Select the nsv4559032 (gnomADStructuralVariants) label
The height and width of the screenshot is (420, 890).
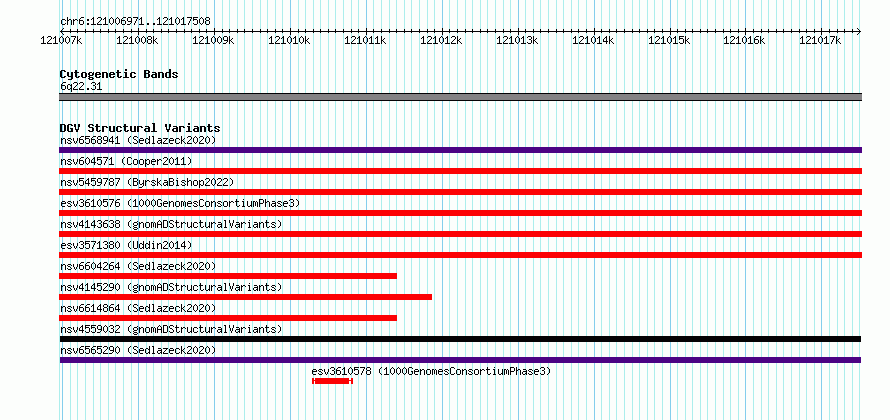click(x=171, y=329)
